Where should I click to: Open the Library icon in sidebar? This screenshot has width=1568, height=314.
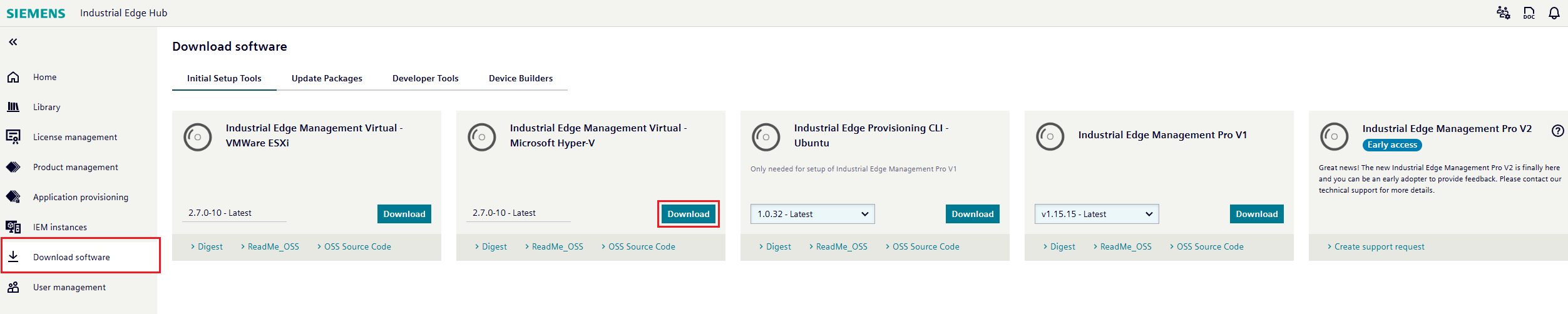[13, 107]
